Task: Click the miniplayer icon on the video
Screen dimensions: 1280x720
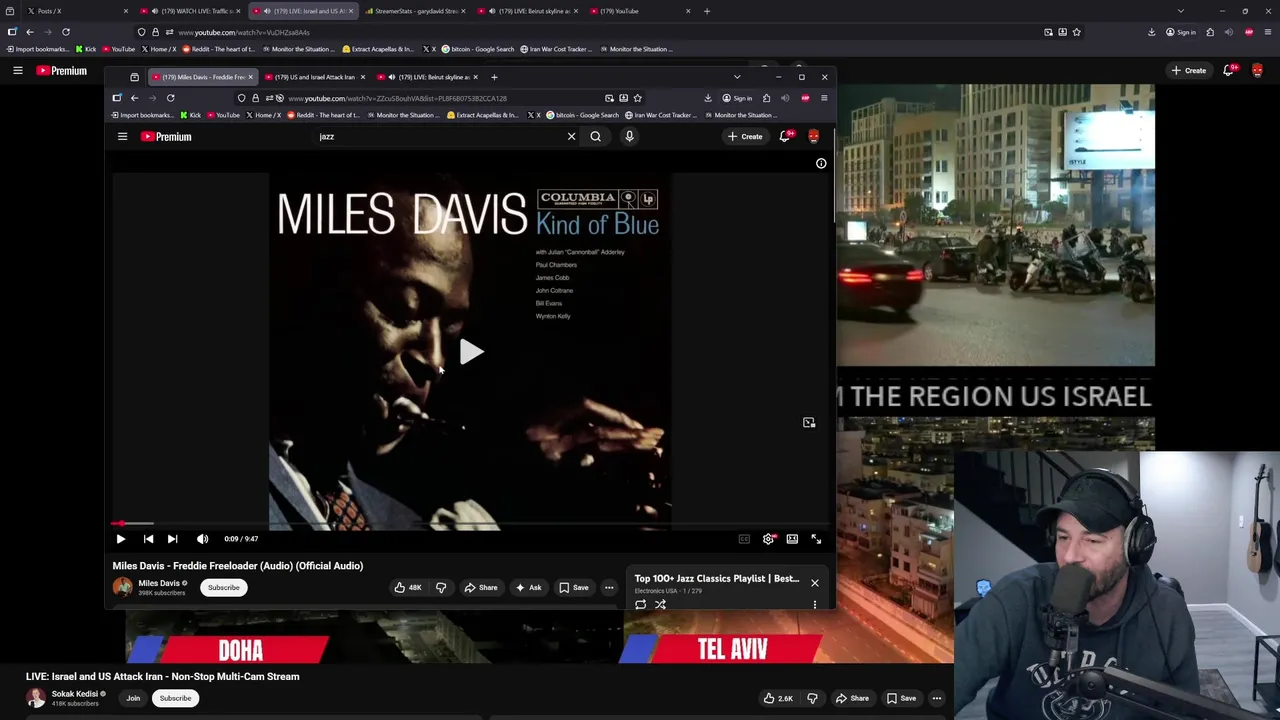Action: (x=809, y=422)
